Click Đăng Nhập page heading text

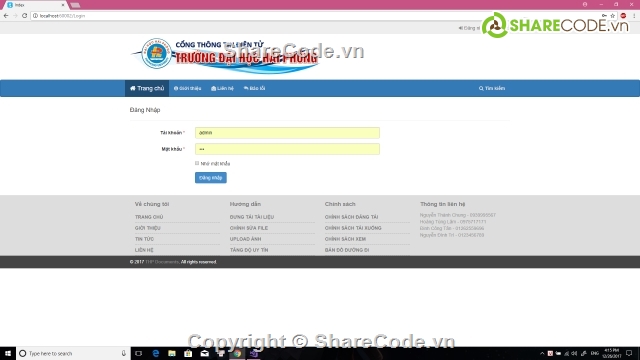click(x=145, y=110)
